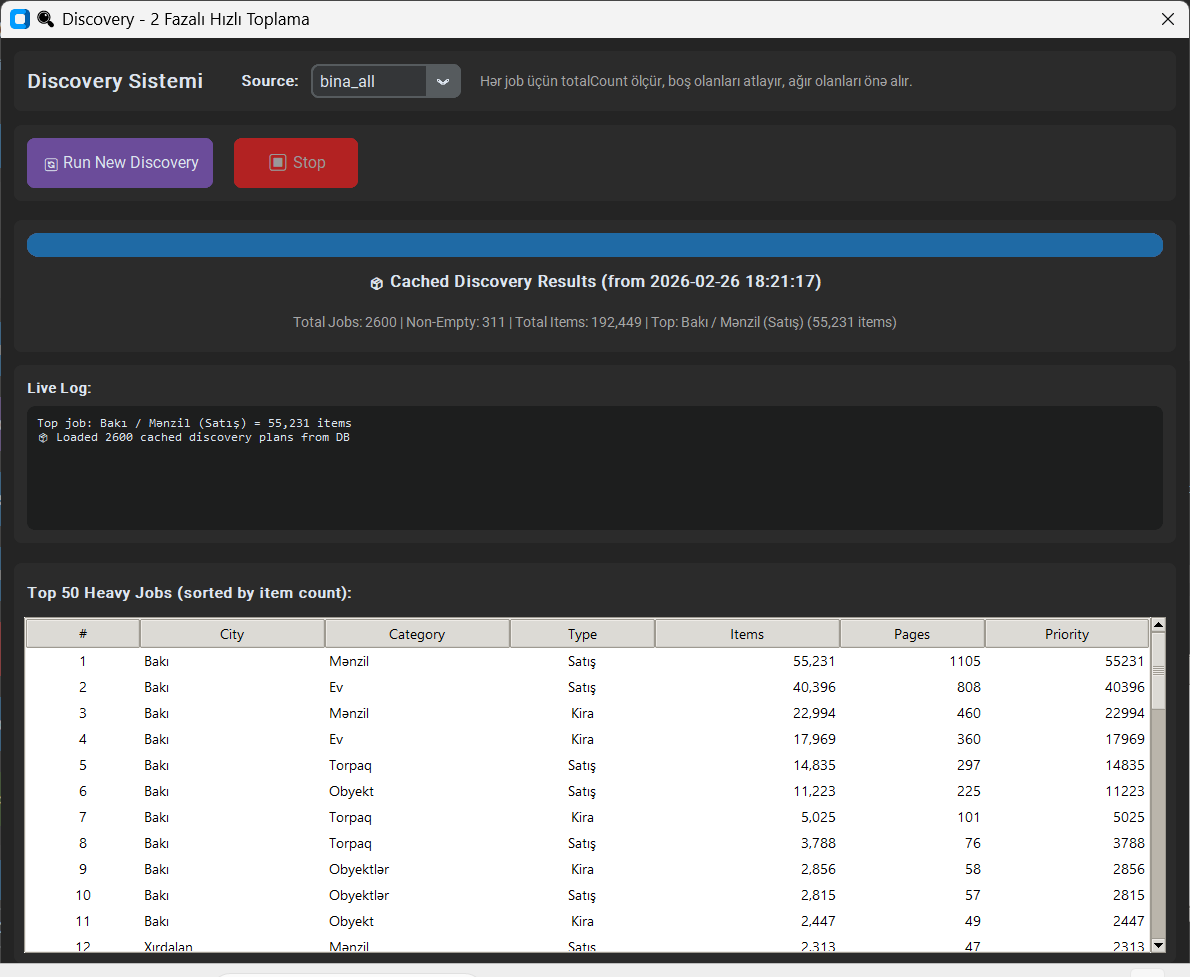
Task: Click the table scrollbar down arrow
Action: pos(1158,944)
